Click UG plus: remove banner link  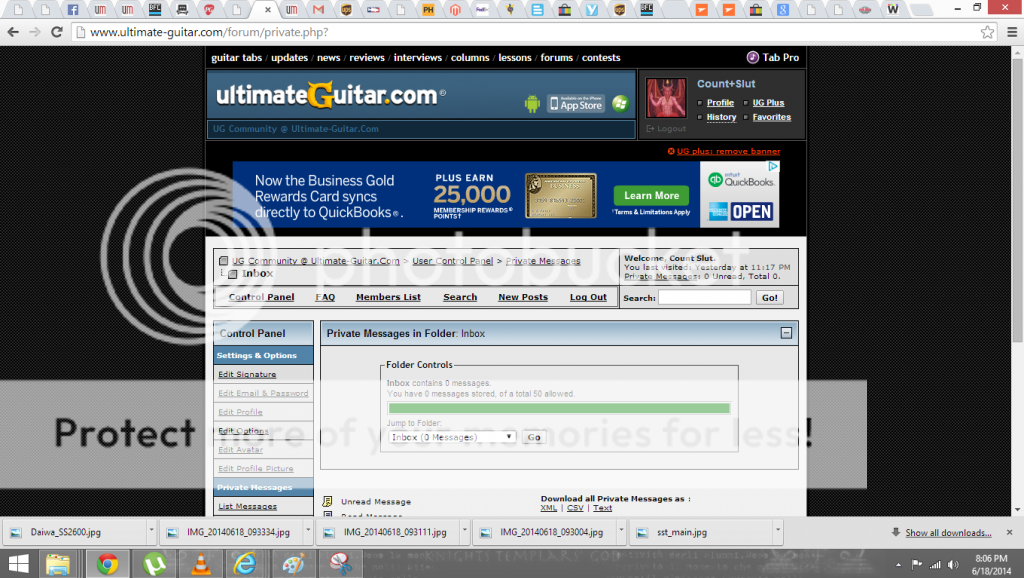[728, 151]
